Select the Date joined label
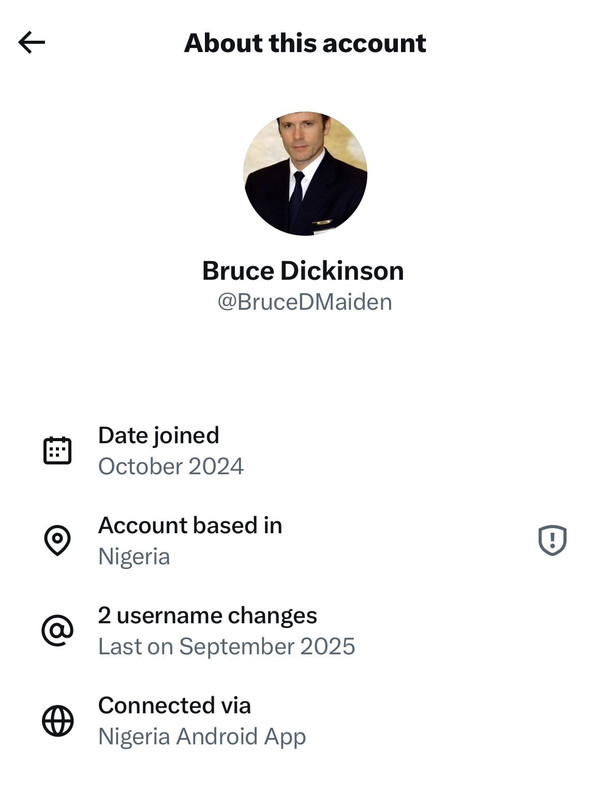The image size is (610, 799). [158, 435]
